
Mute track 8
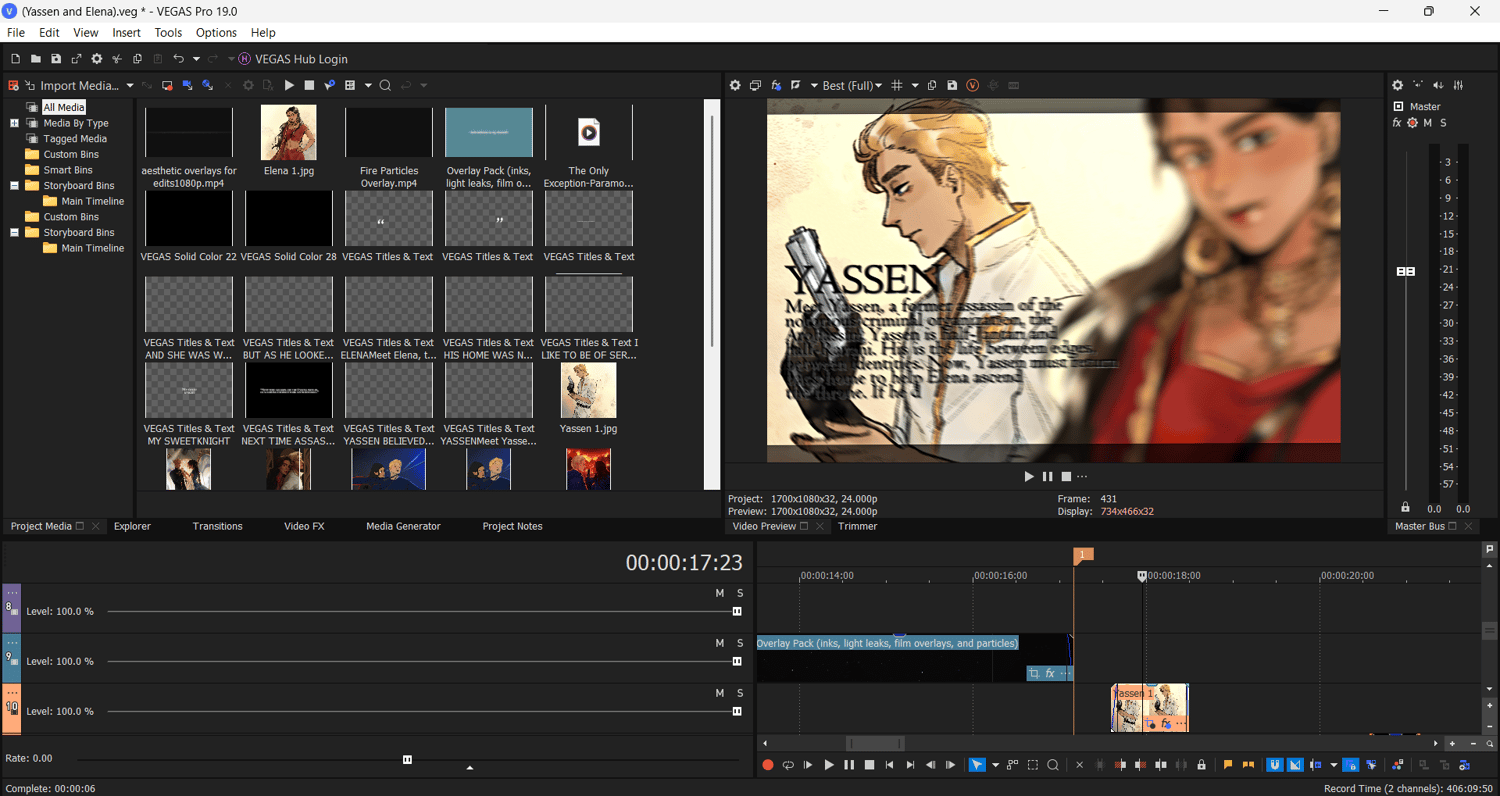tap(719, 593)
